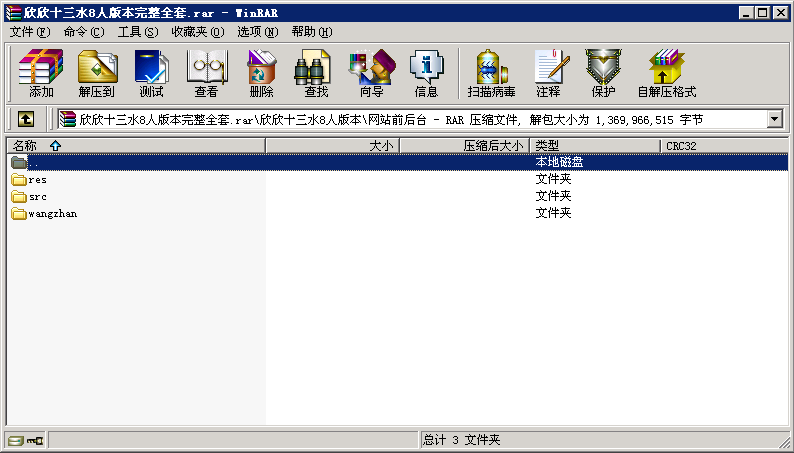The image size is (794, 453).
Task: Go up one folder level button
Action: pos(26,119)
